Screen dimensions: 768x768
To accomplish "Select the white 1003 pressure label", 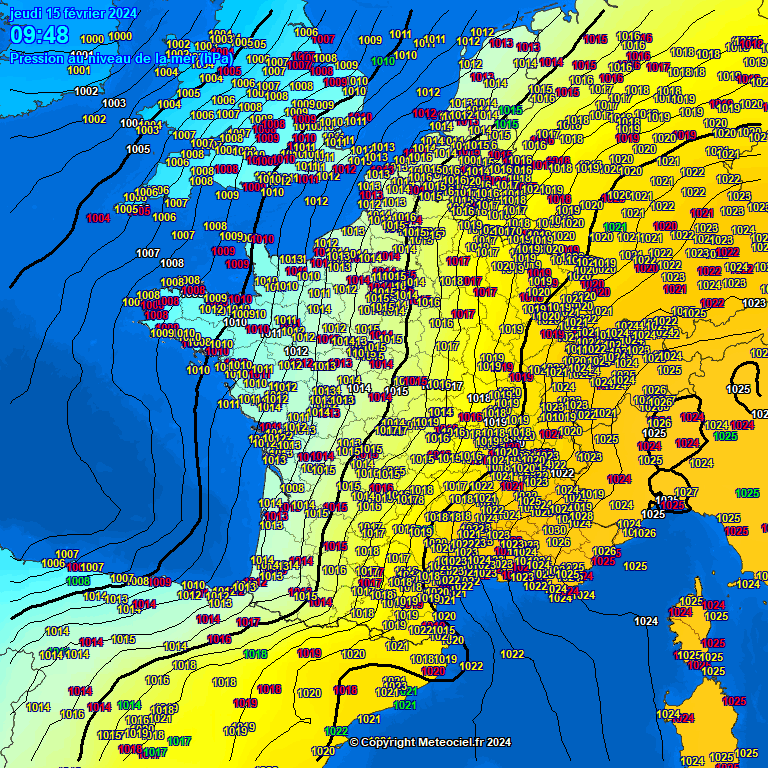I will coord(114,103).
